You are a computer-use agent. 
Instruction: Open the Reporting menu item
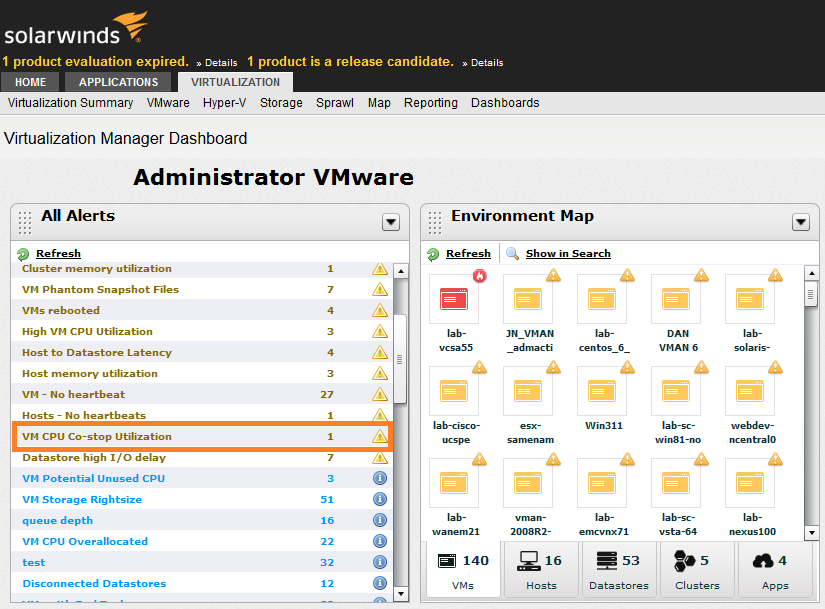430,103
